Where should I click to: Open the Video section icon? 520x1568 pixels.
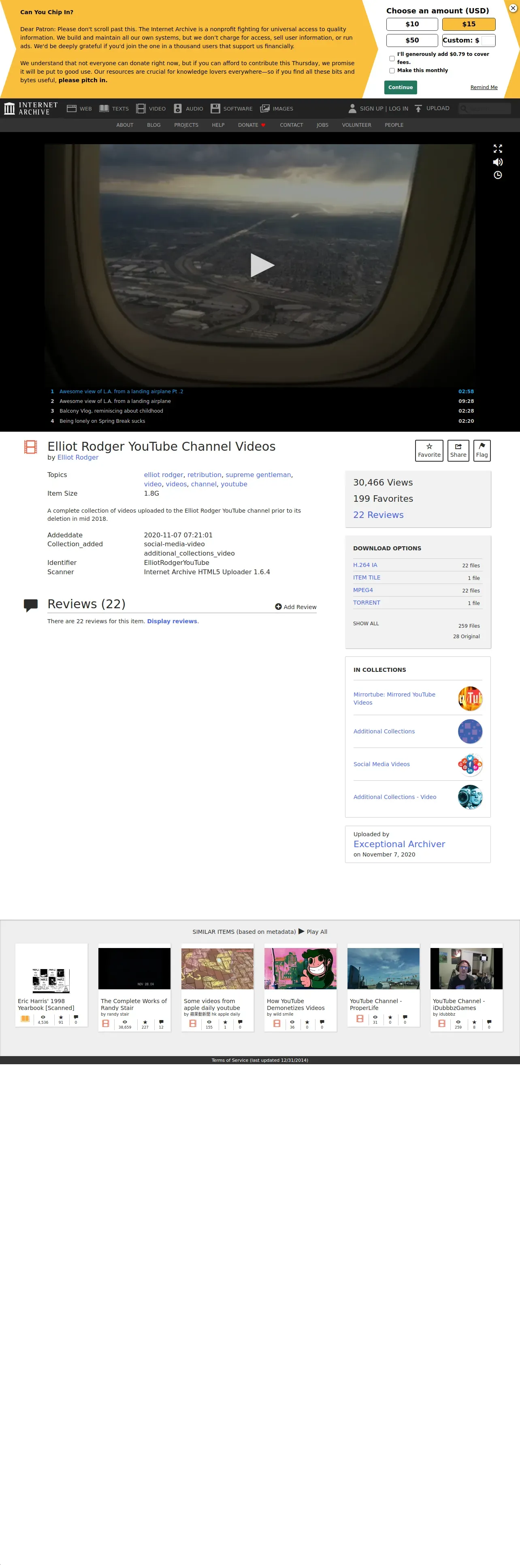(141, 109)
